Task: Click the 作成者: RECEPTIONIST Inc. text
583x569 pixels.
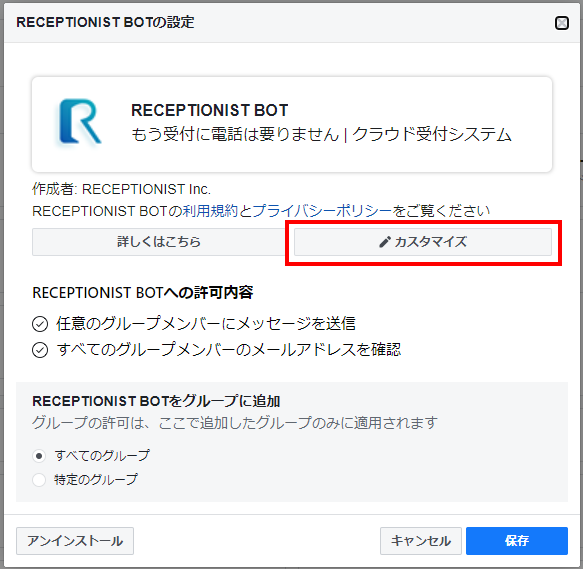Action: 121,189
